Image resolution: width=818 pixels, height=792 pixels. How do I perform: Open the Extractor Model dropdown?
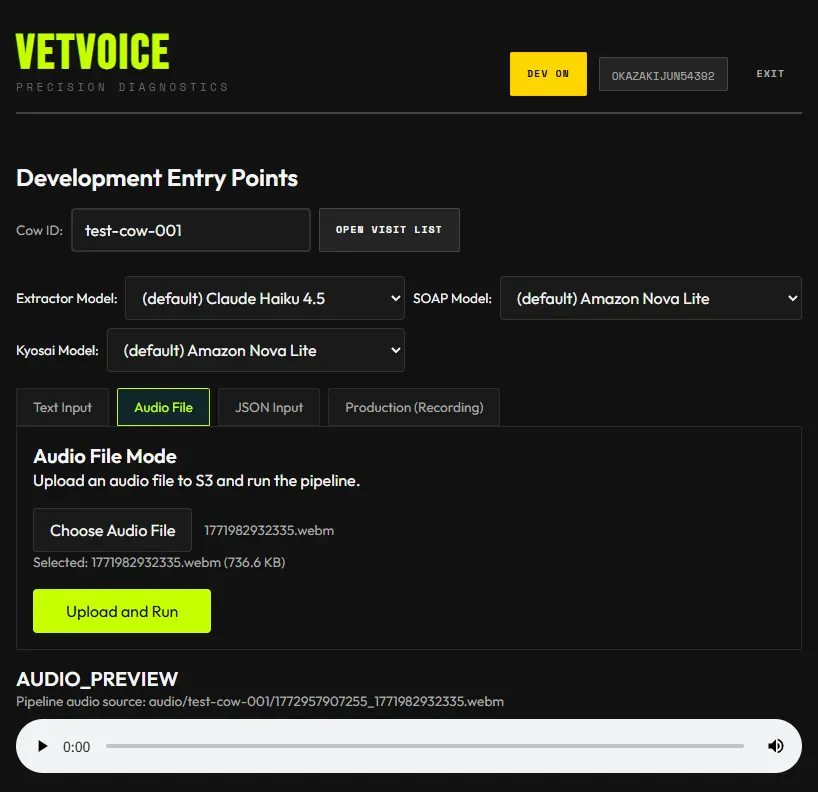264,298
